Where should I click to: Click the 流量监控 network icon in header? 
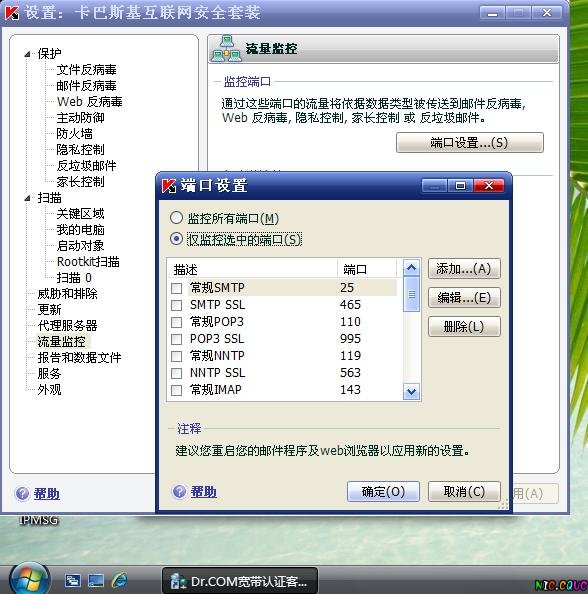227,48
